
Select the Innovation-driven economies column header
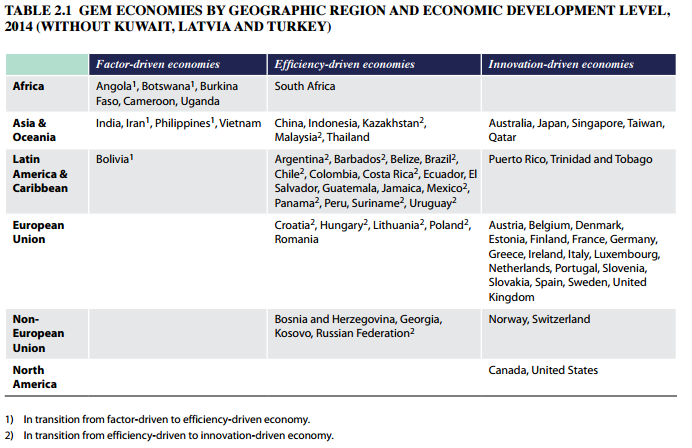561,65
